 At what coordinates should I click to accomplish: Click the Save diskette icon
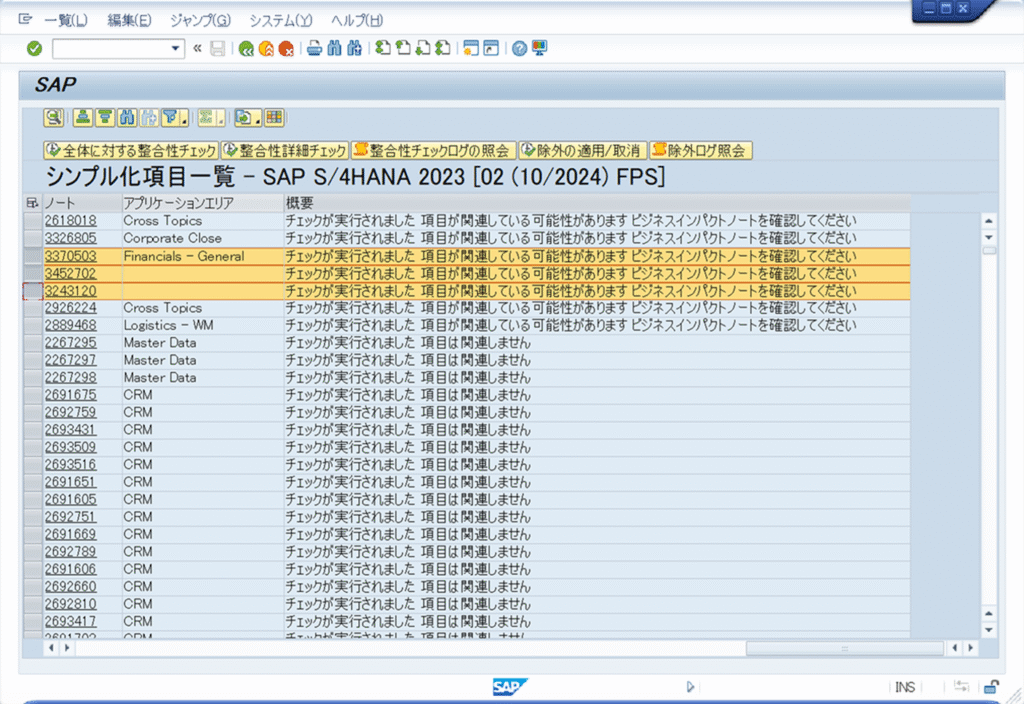click(x=217, y=48)
